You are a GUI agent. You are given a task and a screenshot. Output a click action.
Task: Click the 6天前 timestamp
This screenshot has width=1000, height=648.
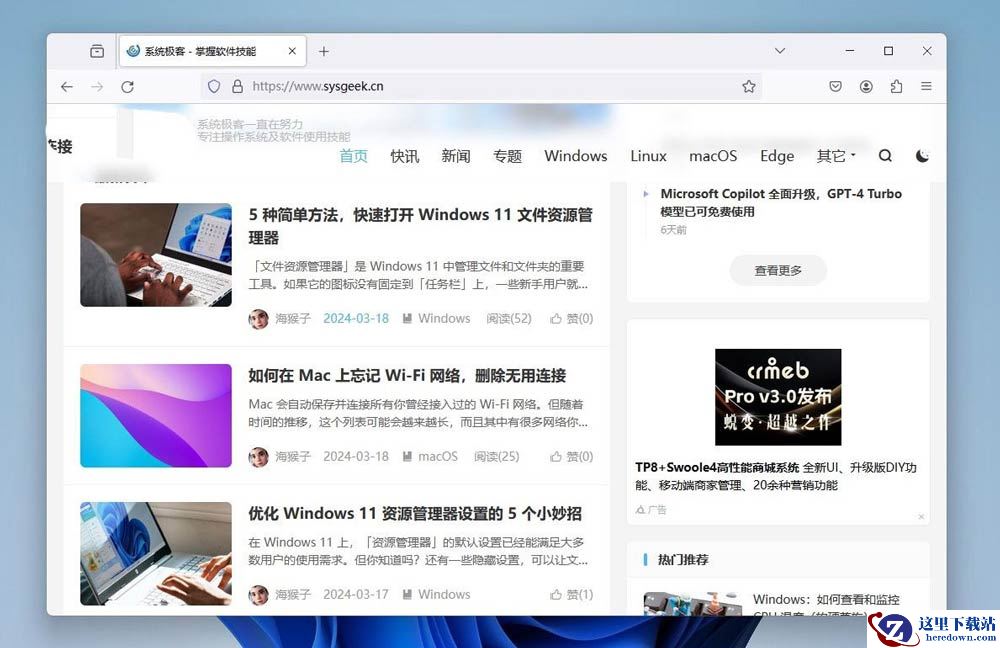[x=673, y=230]
